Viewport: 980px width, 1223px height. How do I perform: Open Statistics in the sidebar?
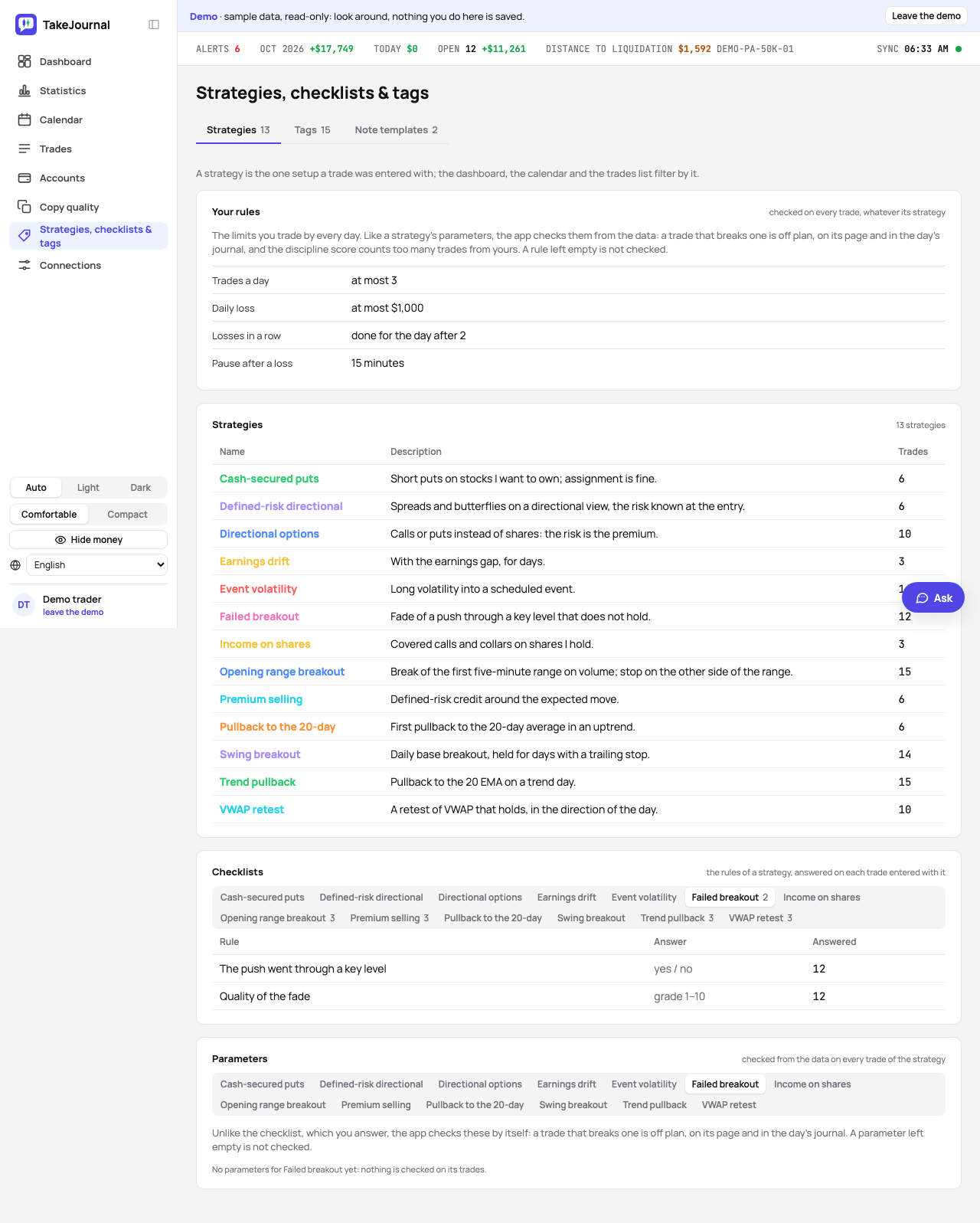(88, 90)
